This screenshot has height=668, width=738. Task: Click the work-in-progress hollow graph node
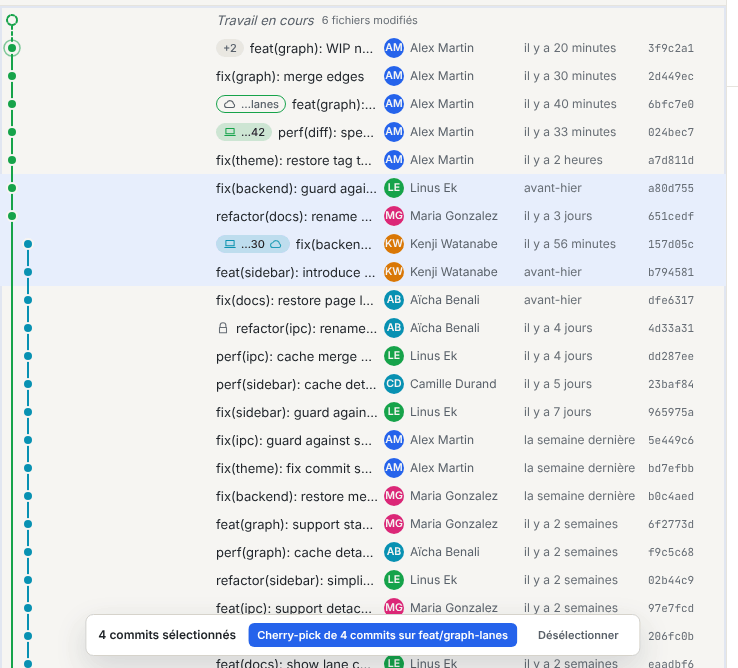point(12,20)
